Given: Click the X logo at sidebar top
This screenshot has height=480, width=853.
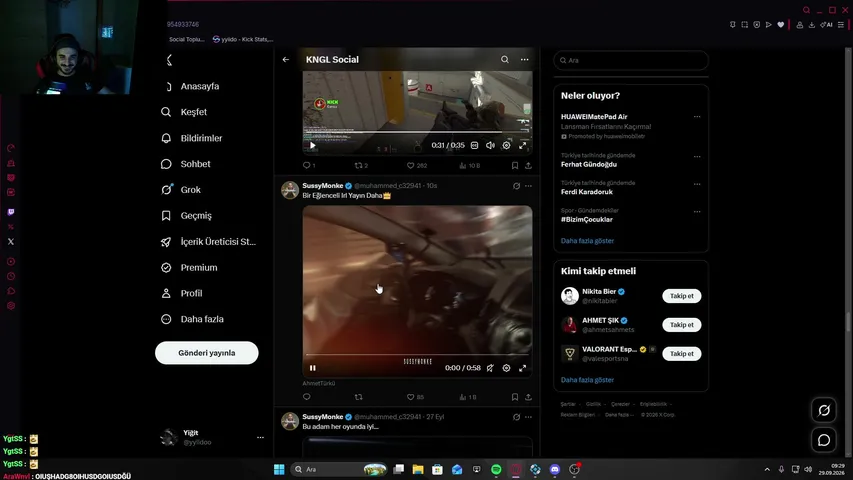Looking at the screenshot, I should click(x=169, y=60).
